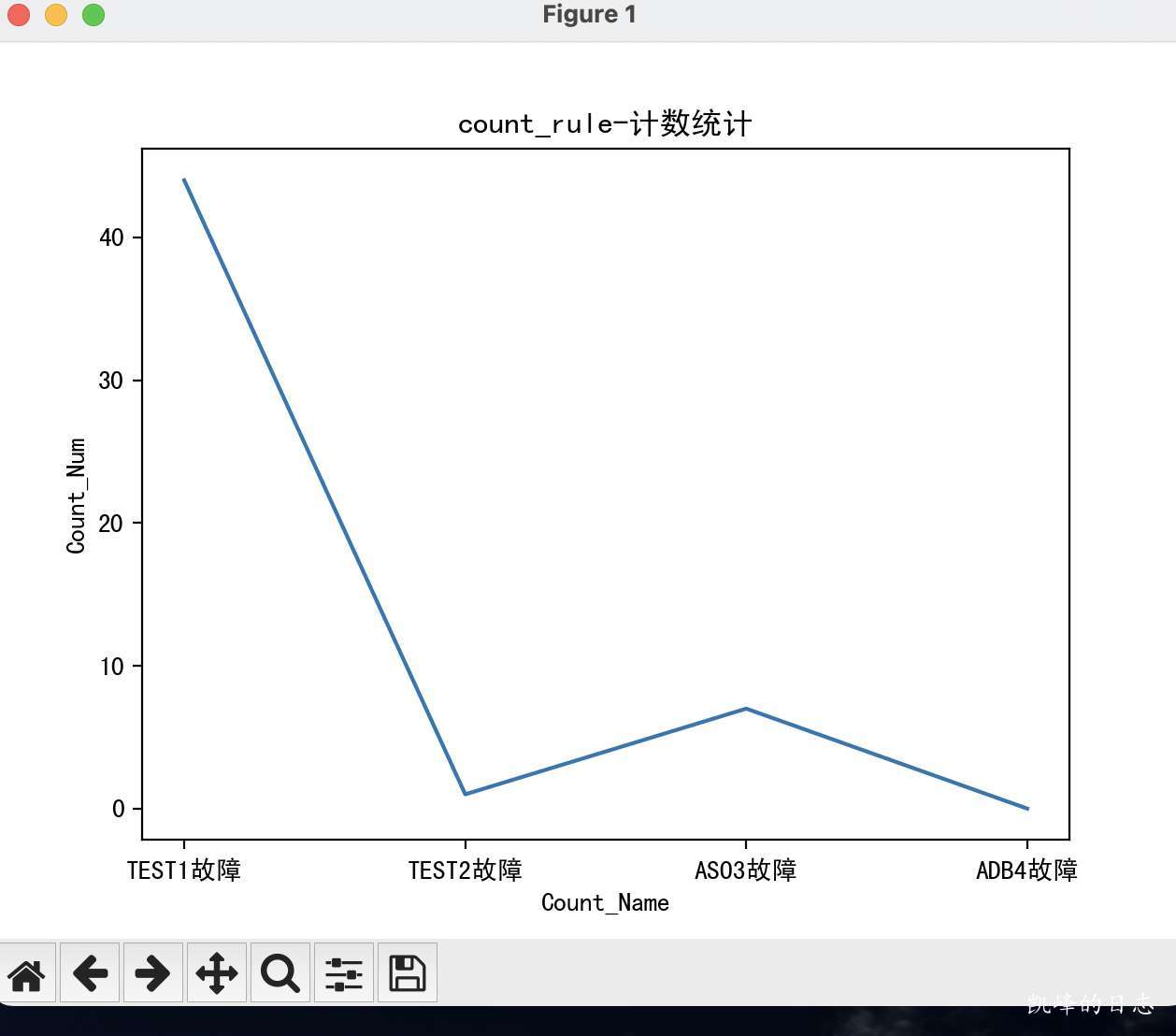The height and width of the screenshot is (1036, 1176).
Task: Go back to previous view
Action: [x=90, y=973]
